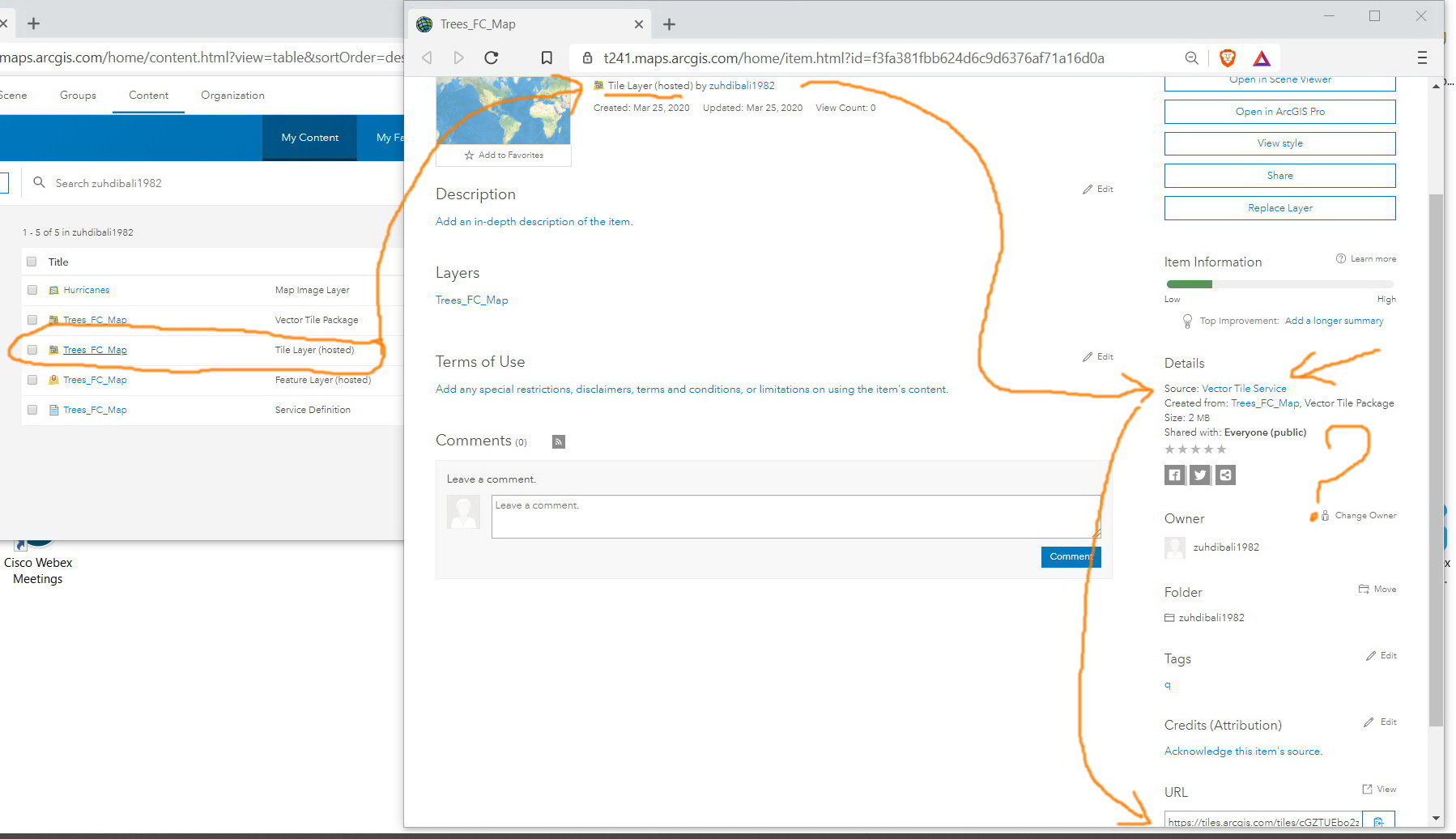Image resolution: width=1456 pixels, height=839 pixels.
Task: Click the Open in ArcGIS Pro button
Action: (1279, 112)
